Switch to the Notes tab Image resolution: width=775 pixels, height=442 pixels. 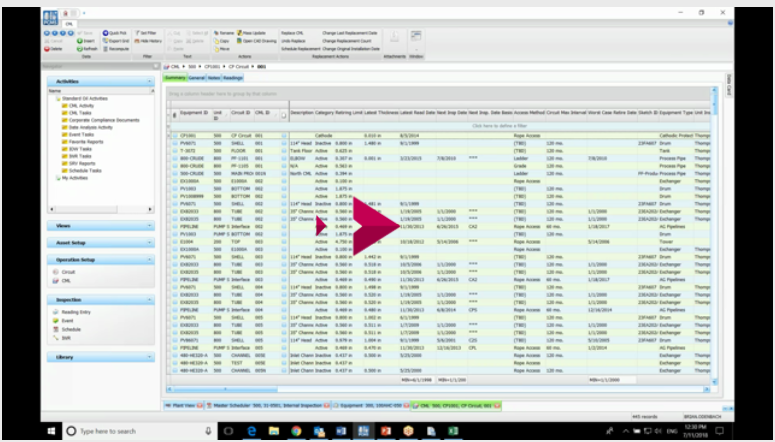tap(214, 78)
